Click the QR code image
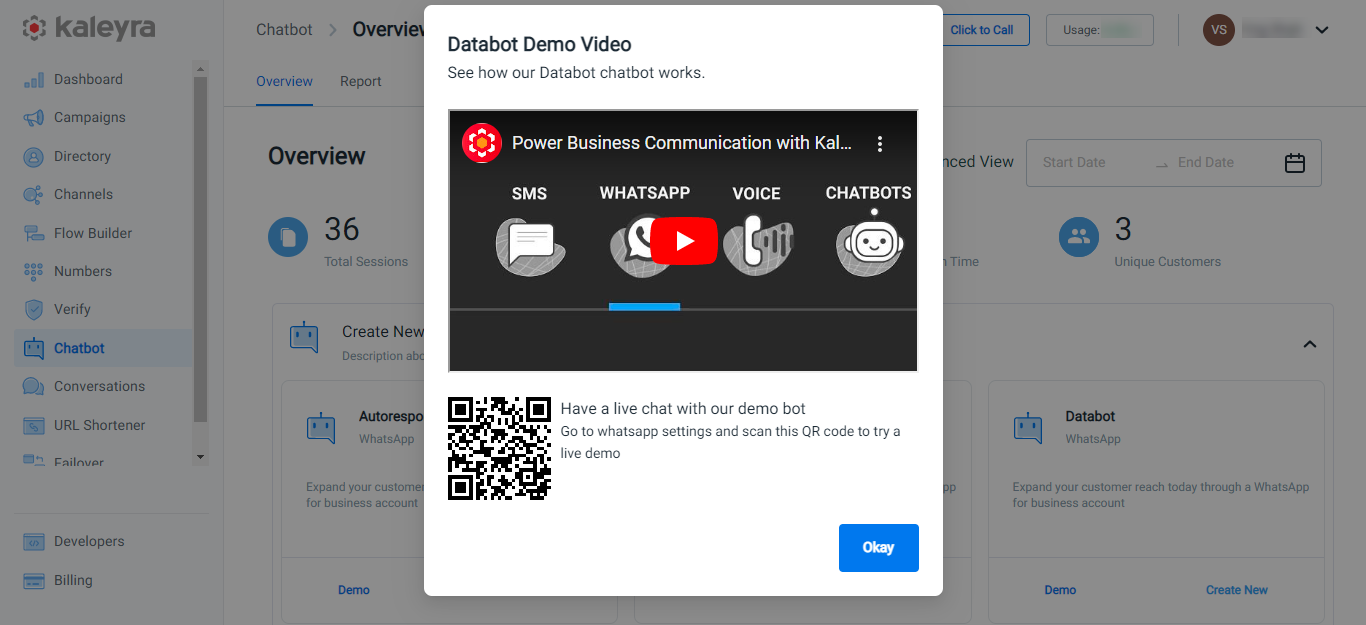Image resolution: width=1366 pixels, height=625 pixels. click(x=499, y=449)
